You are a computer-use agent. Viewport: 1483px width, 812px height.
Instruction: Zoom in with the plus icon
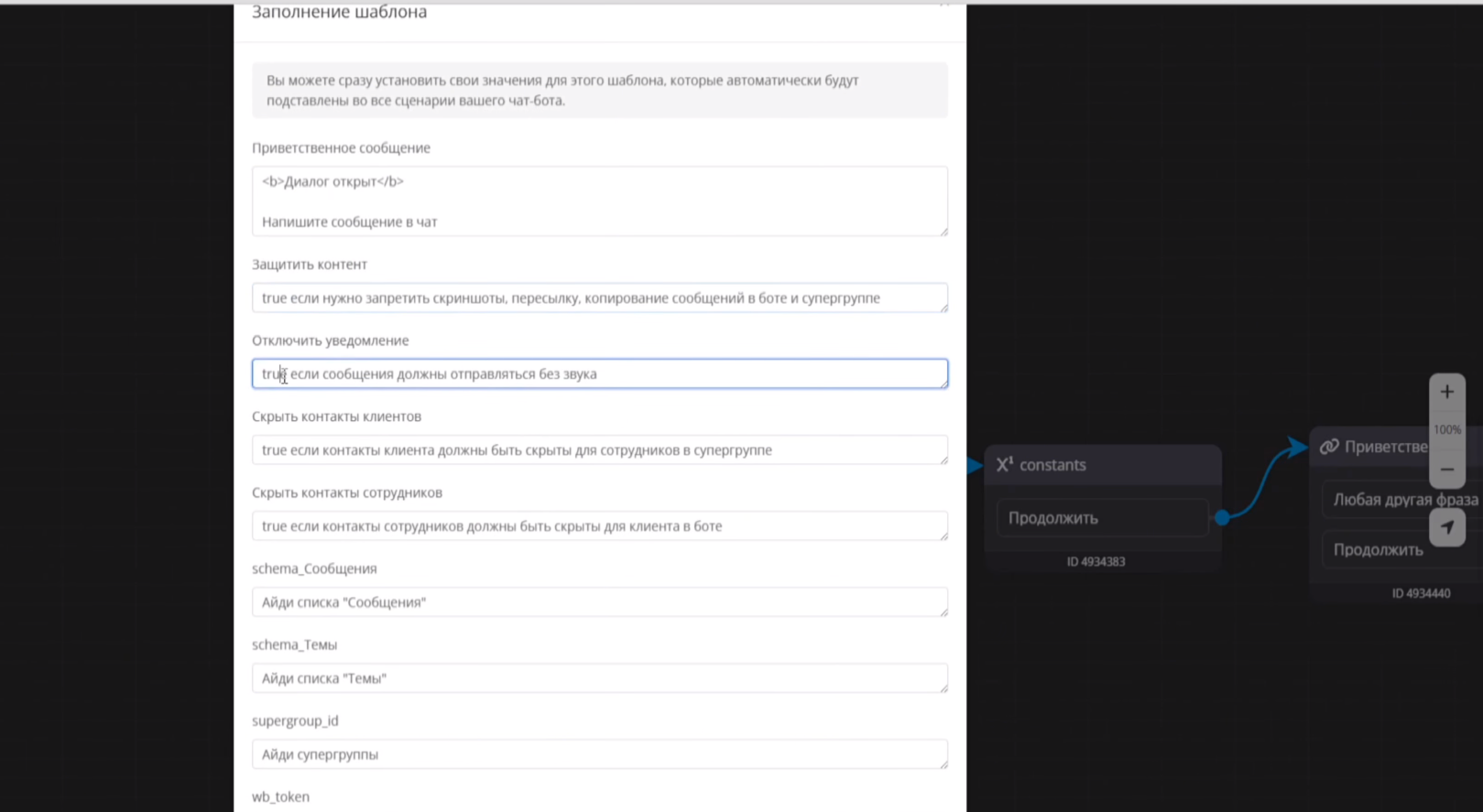(x=1447, y=392)
